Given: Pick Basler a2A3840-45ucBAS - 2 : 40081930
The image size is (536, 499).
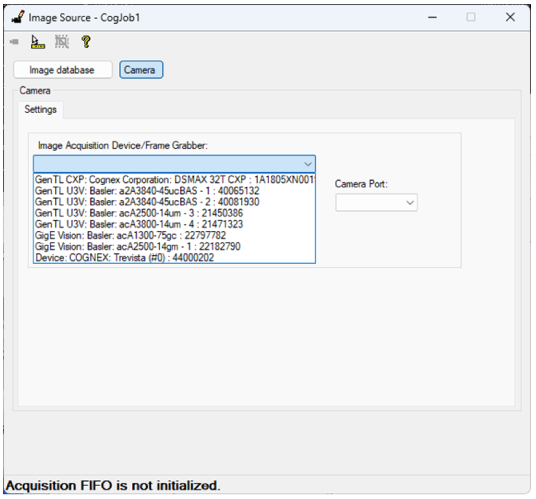Looking at the screenshot, I should [174, 202].
